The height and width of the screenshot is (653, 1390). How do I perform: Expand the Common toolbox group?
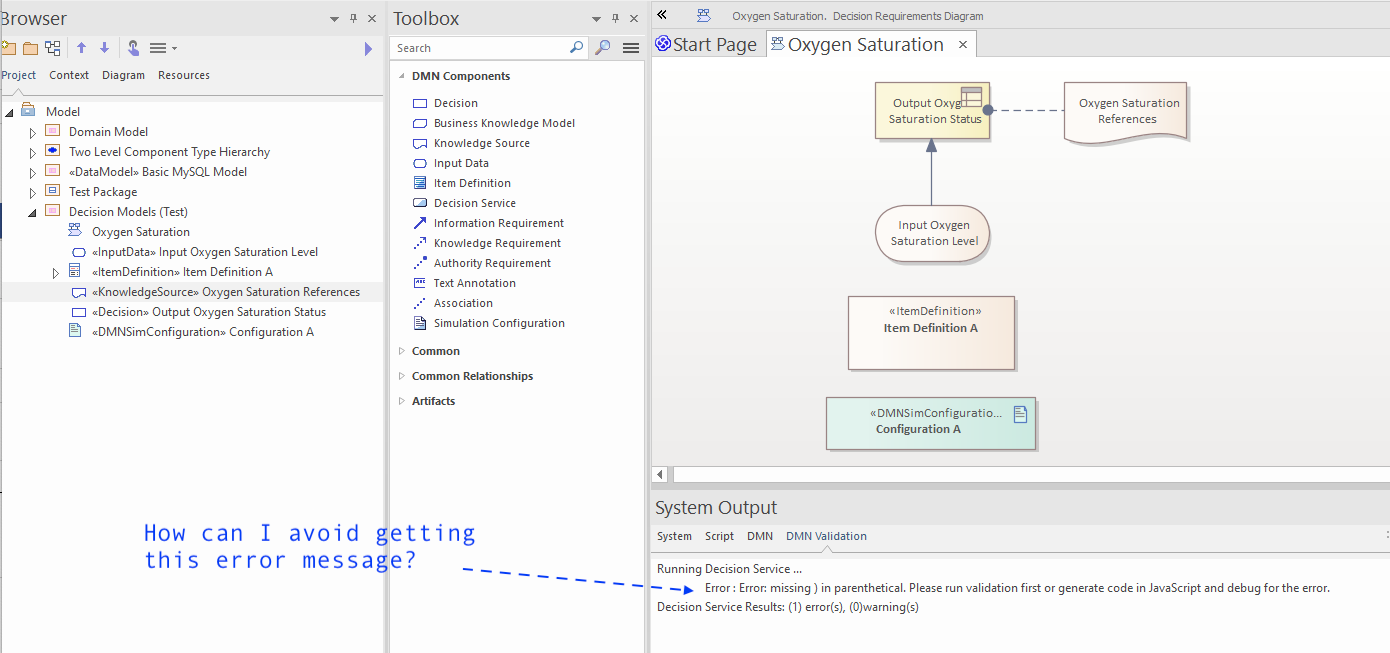[x=401, y=351]
